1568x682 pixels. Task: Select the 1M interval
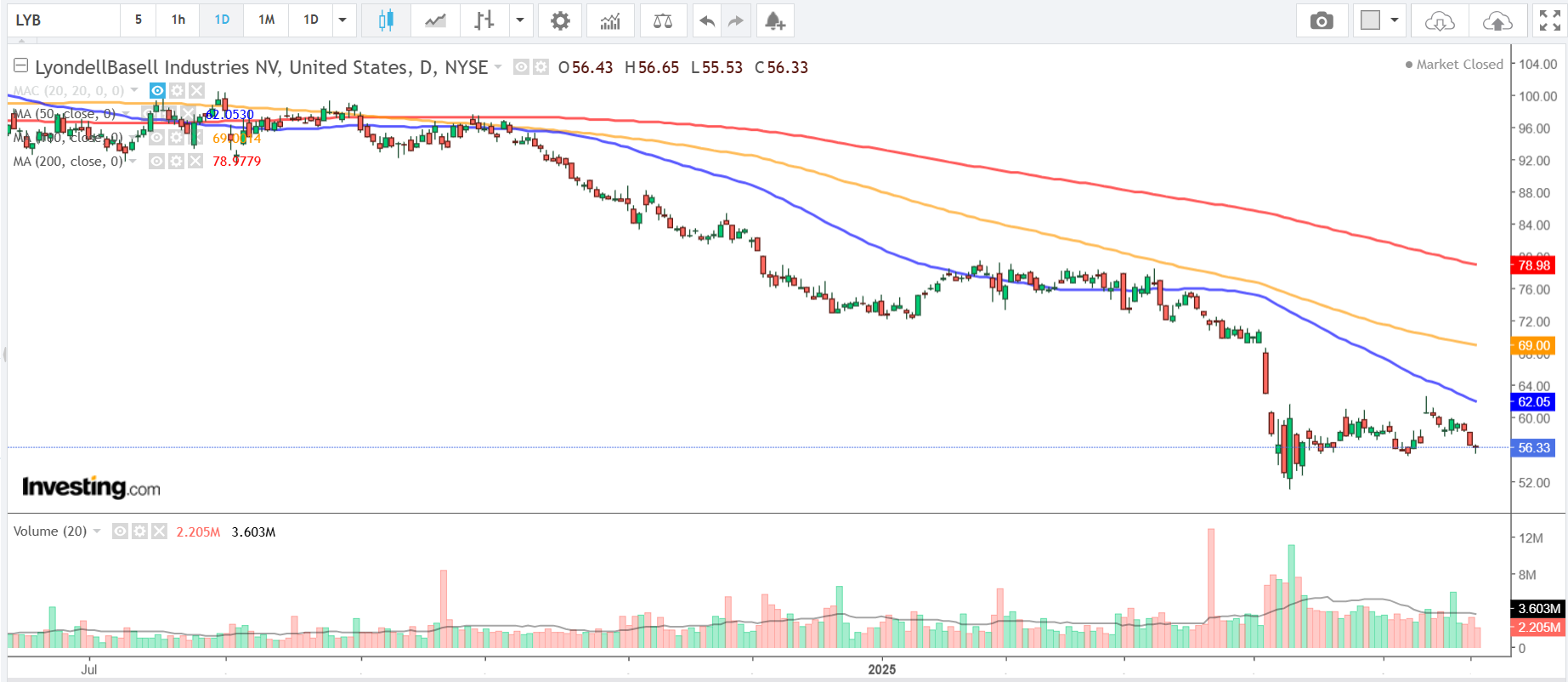266,20
